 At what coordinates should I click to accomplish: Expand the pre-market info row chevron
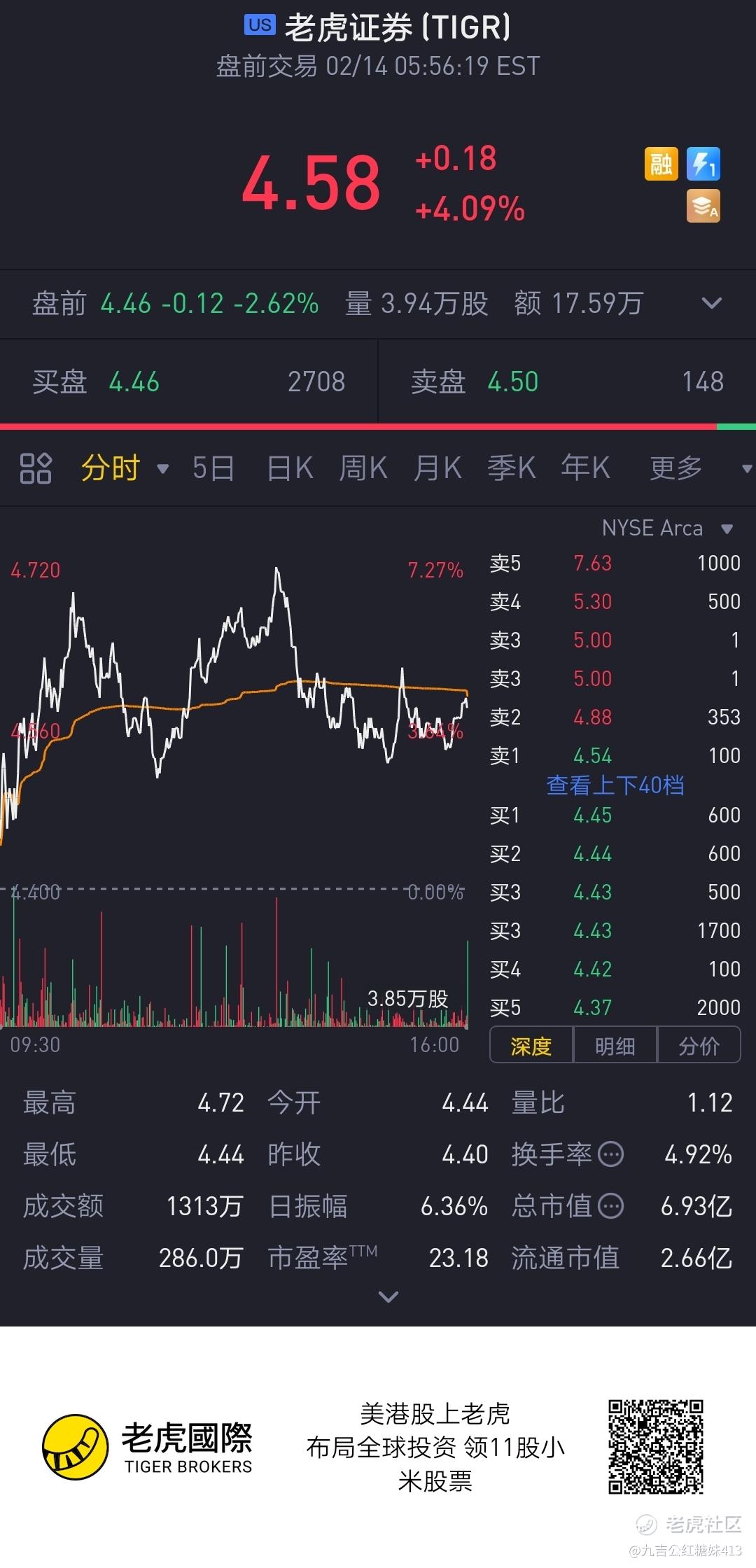(x=711, y=303)
